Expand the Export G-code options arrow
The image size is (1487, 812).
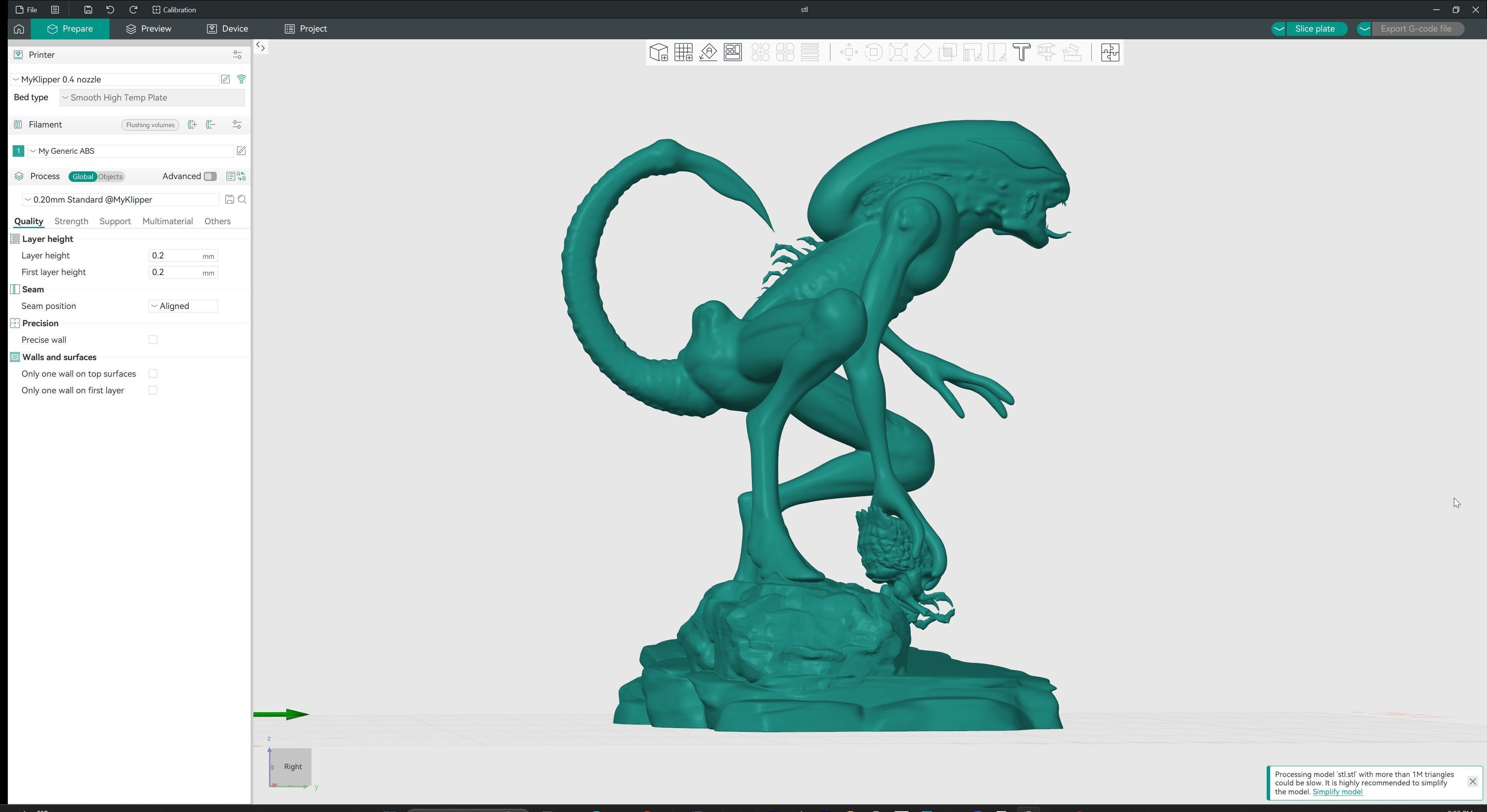click(1364, 29)
